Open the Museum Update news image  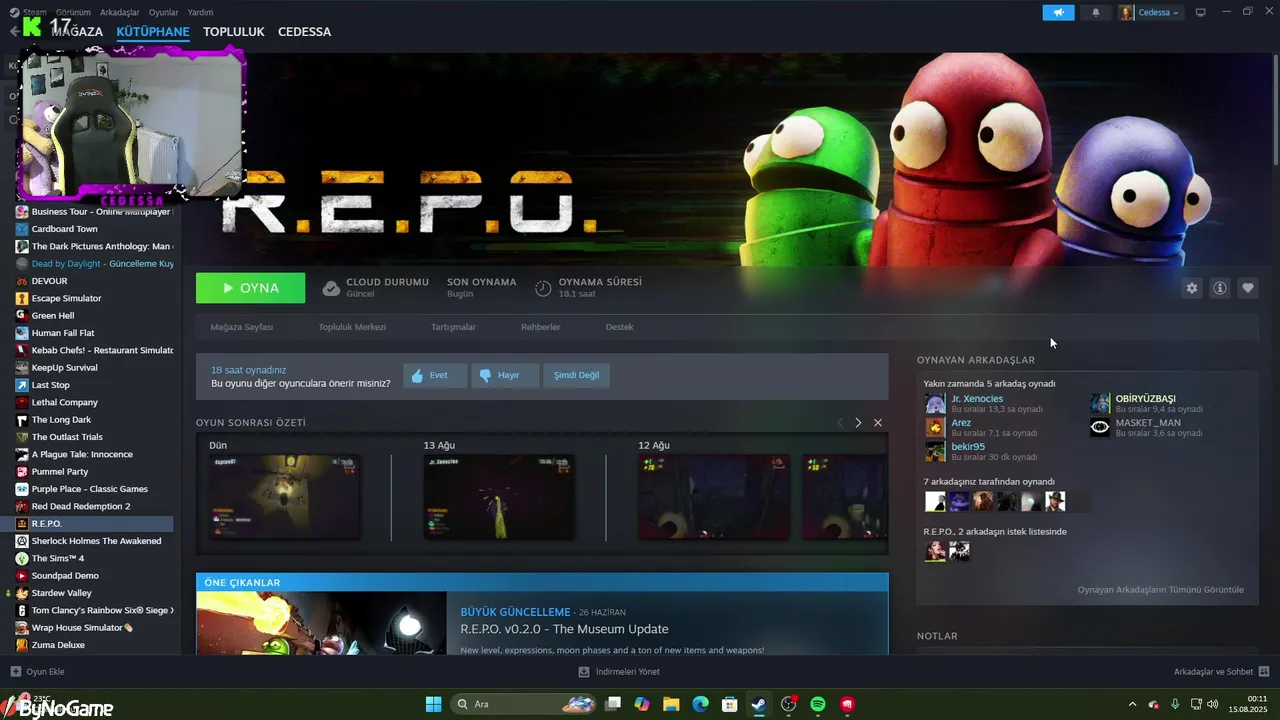[321, 623]
